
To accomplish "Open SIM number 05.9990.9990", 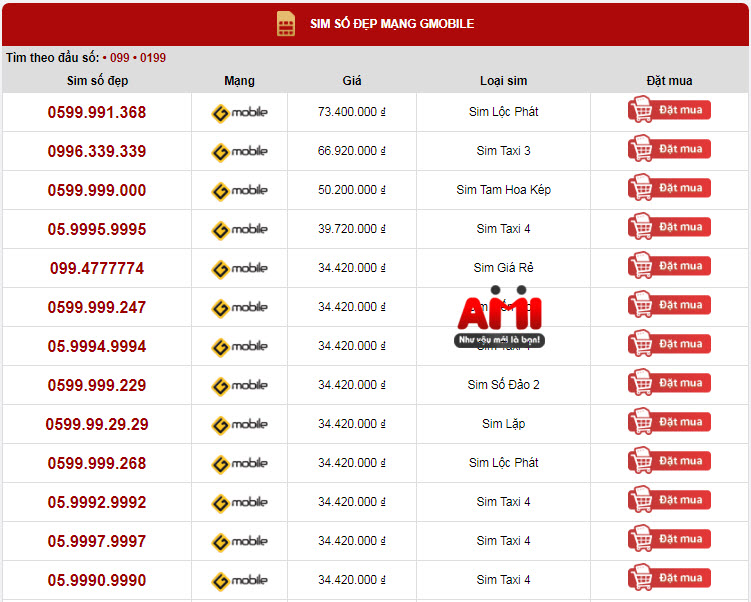I will coord(97,580).
